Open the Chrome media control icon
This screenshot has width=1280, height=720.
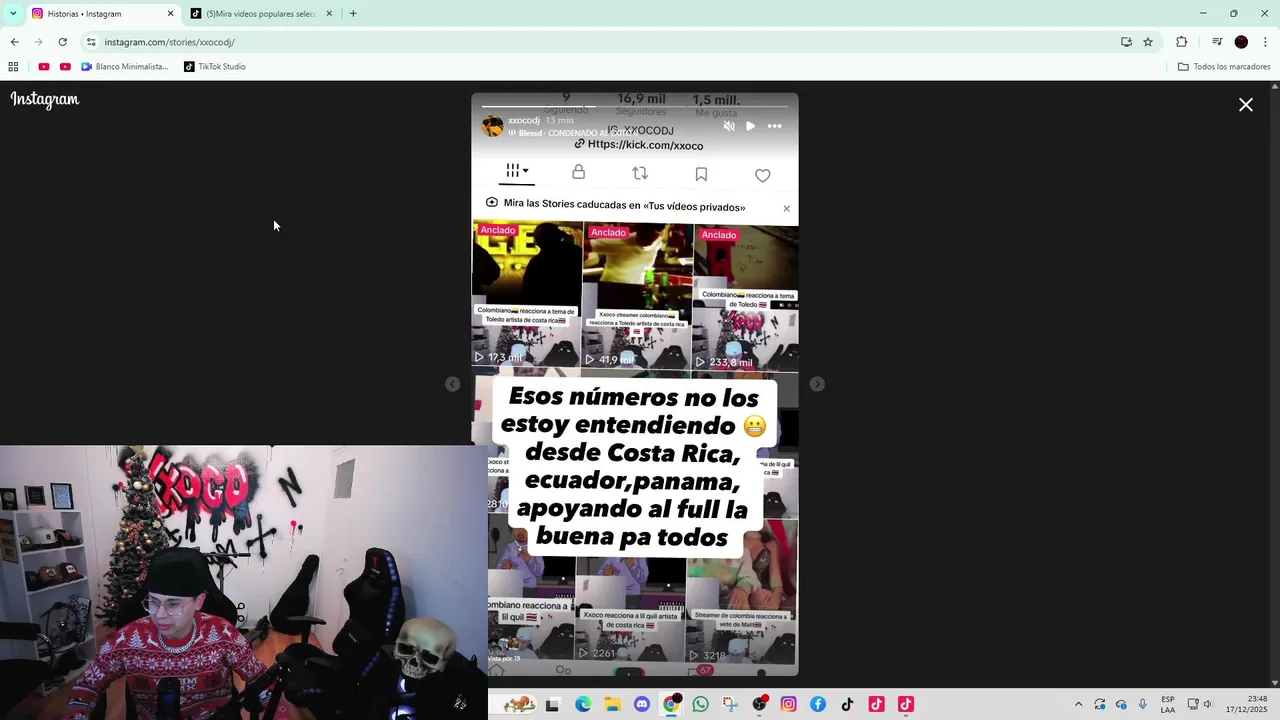(x=1217, y=42)
